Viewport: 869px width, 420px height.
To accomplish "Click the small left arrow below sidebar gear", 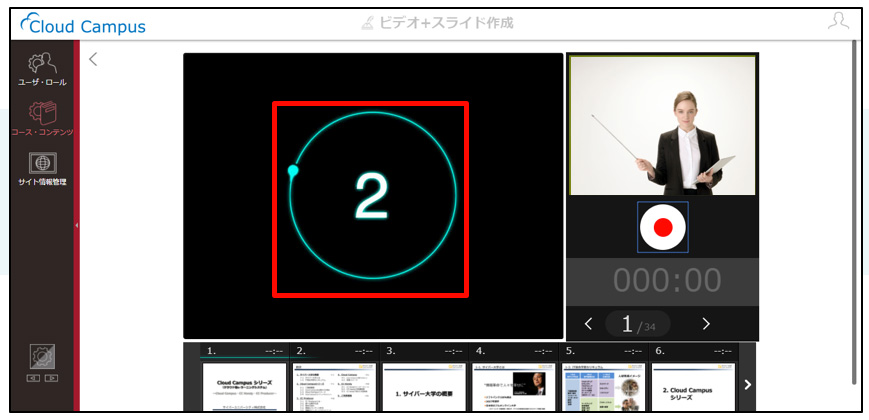I will click(x=34, y=378).
